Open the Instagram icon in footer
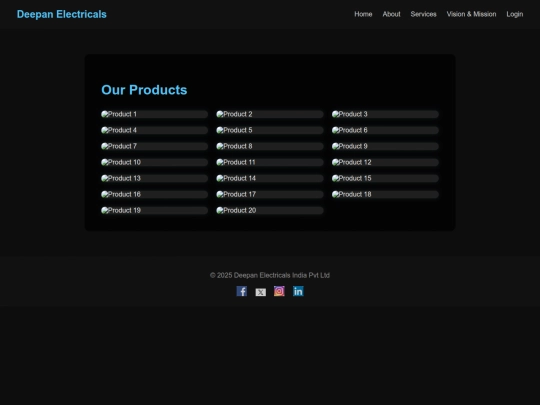The height and width of the screenshot is (405, 540). tap(279, 291)
